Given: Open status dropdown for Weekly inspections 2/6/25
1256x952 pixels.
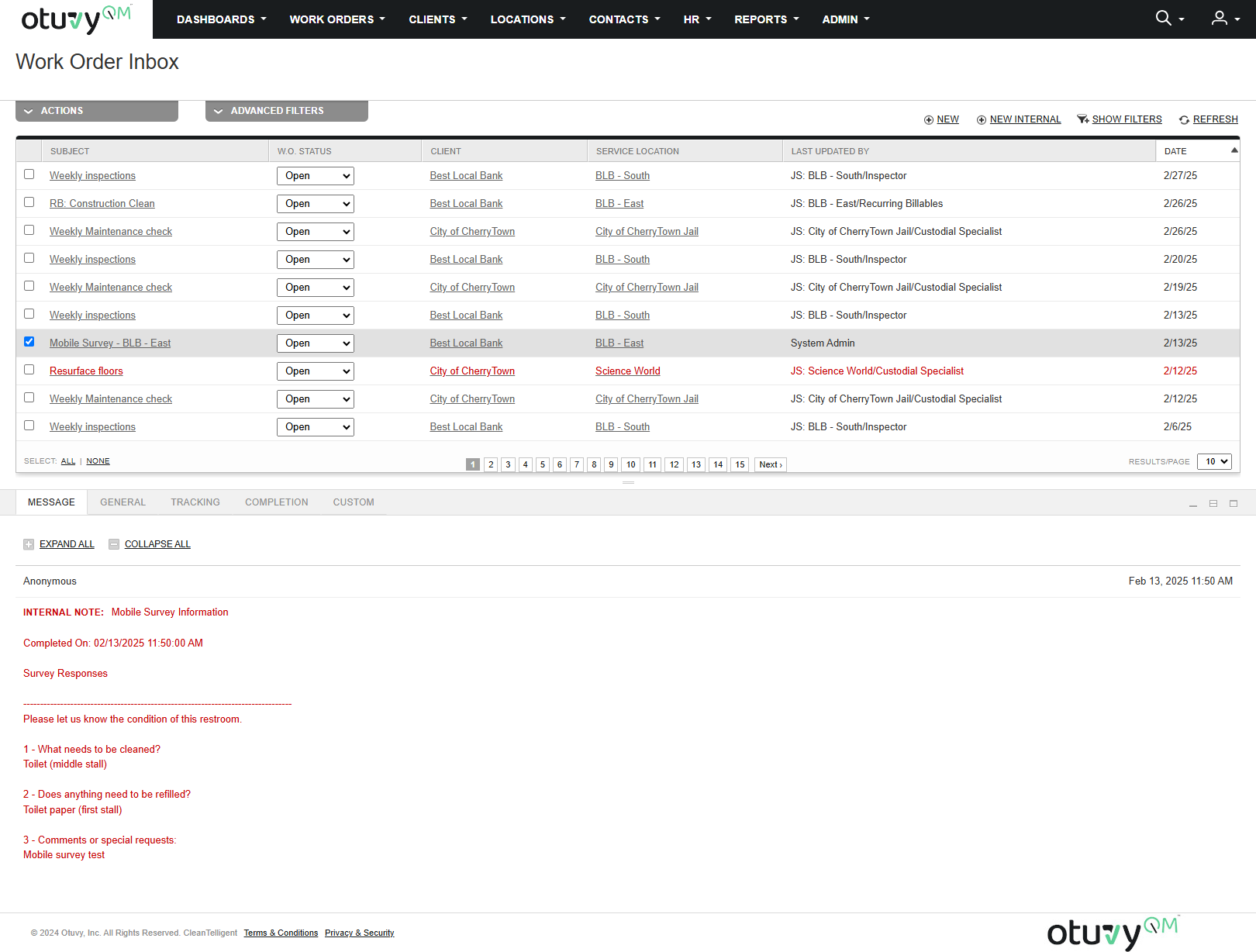Looking at the screenshot, I should click(x=316, y=427).
